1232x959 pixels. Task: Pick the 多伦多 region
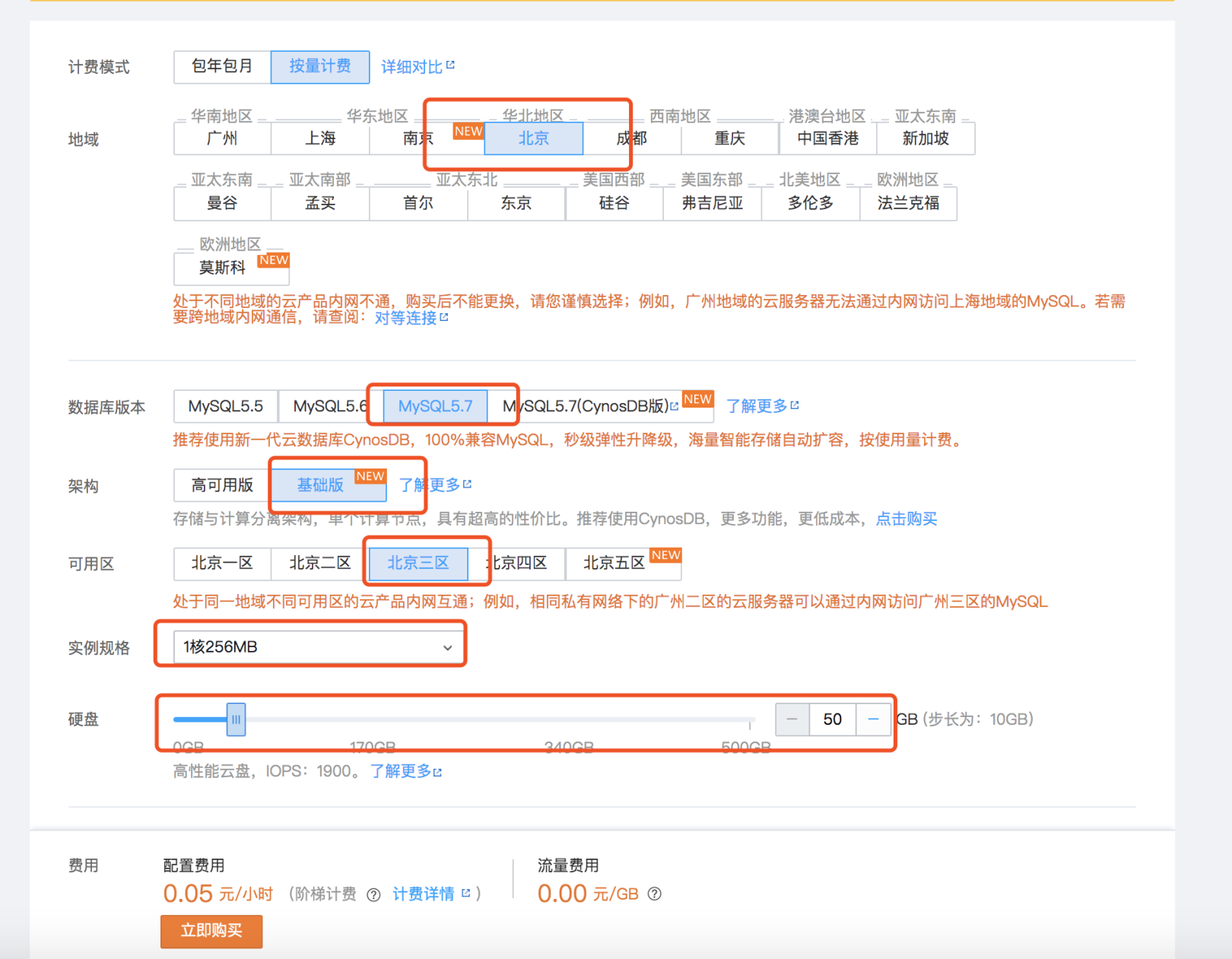tap(811, 203)
